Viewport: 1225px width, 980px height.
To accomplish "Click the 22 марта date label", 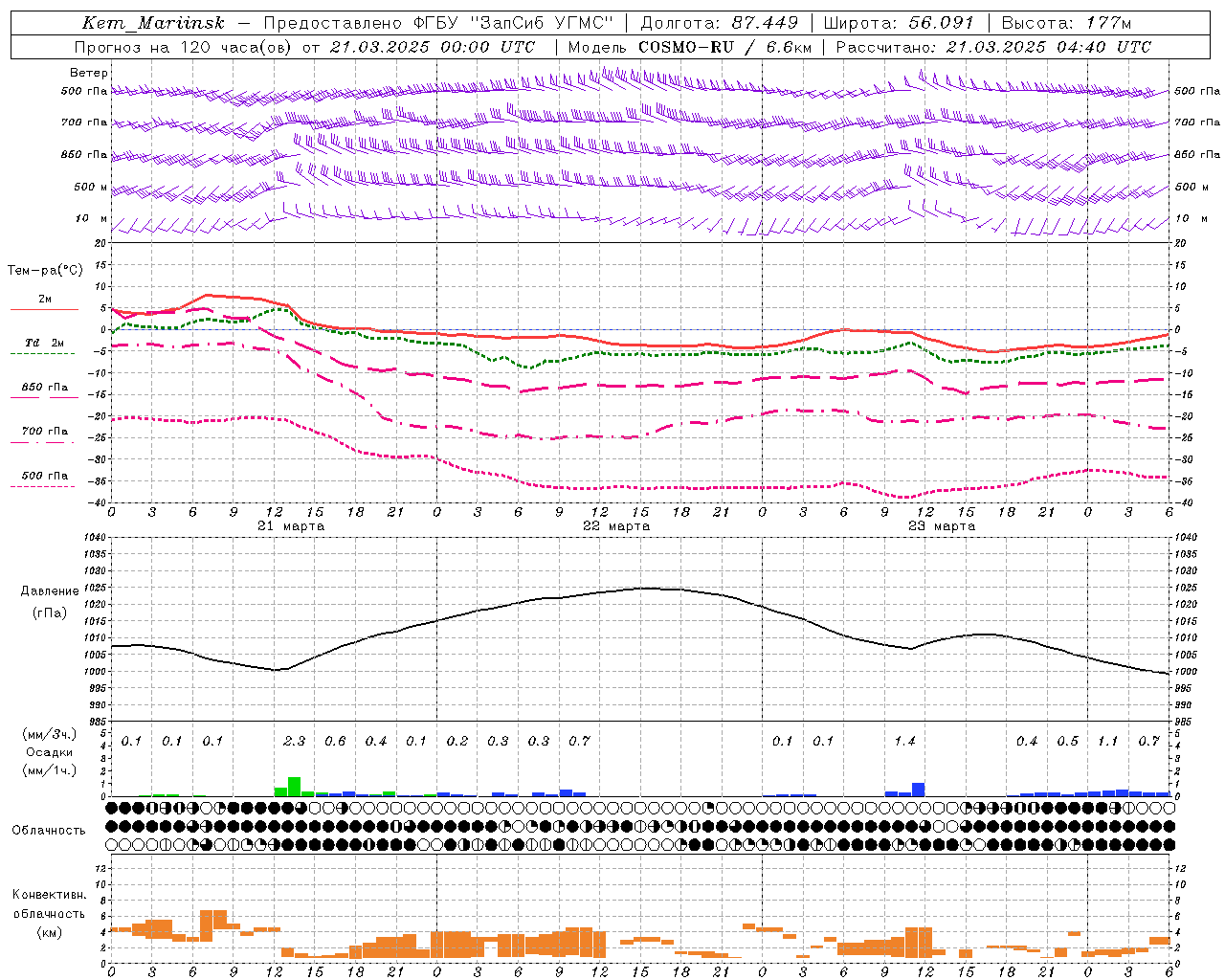I will click(616, 526).
